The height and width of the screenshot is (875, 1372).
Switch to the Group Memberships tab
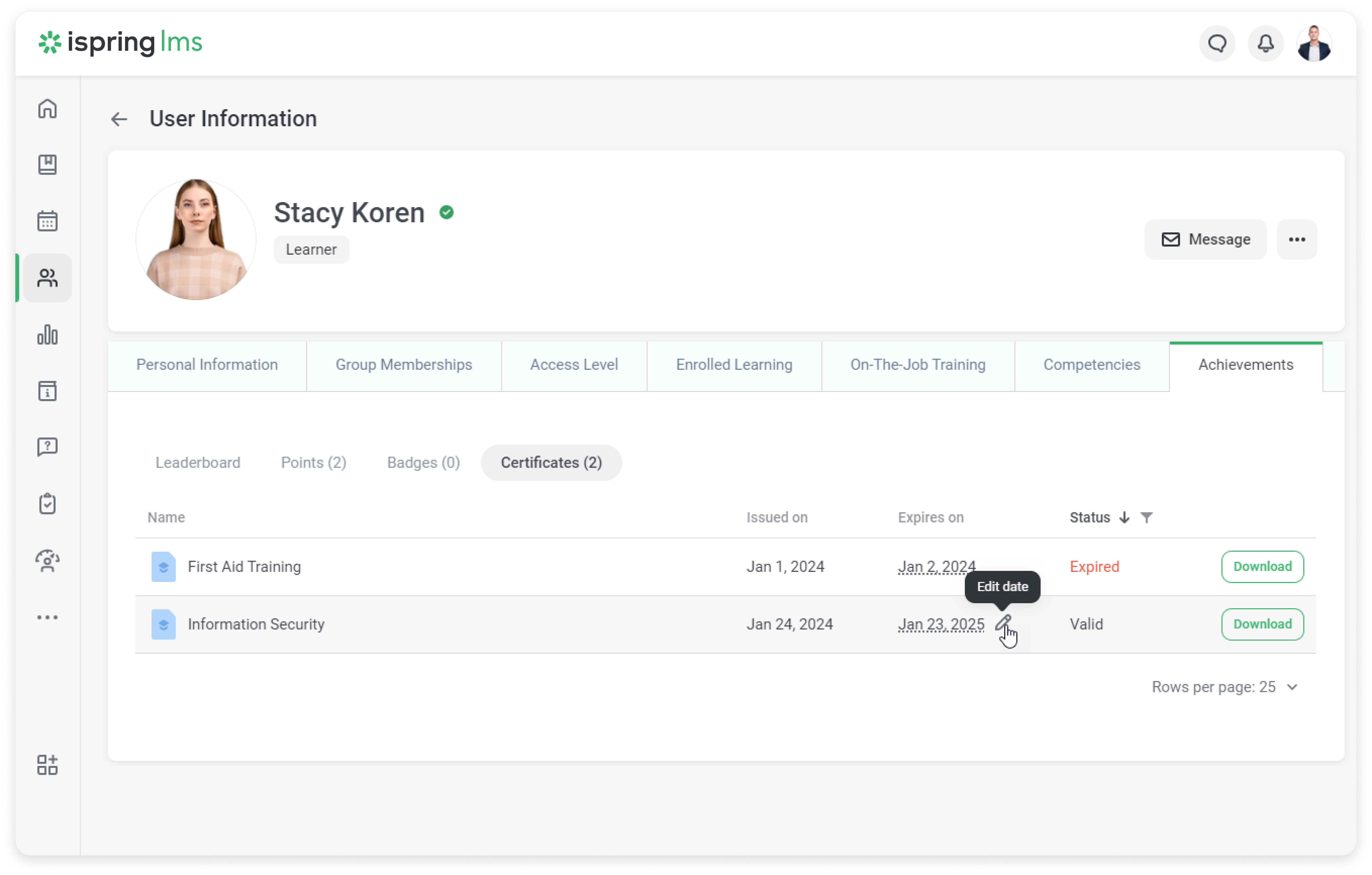point(403,364)
